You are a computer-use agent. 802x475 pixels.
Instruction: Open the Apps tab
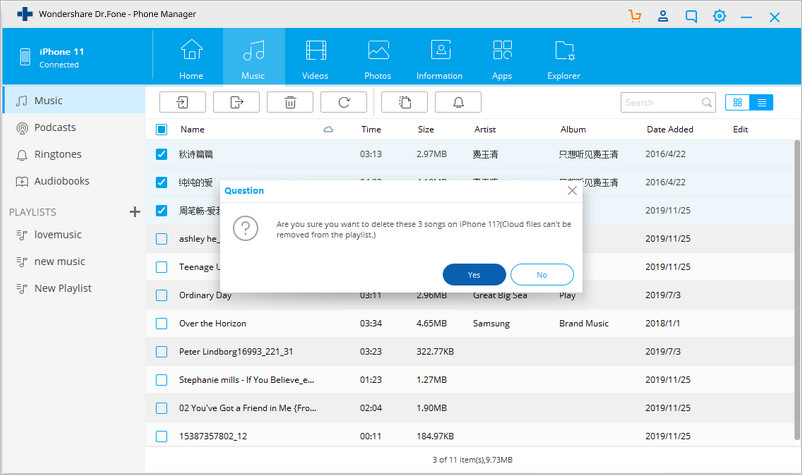pos(502,59)
